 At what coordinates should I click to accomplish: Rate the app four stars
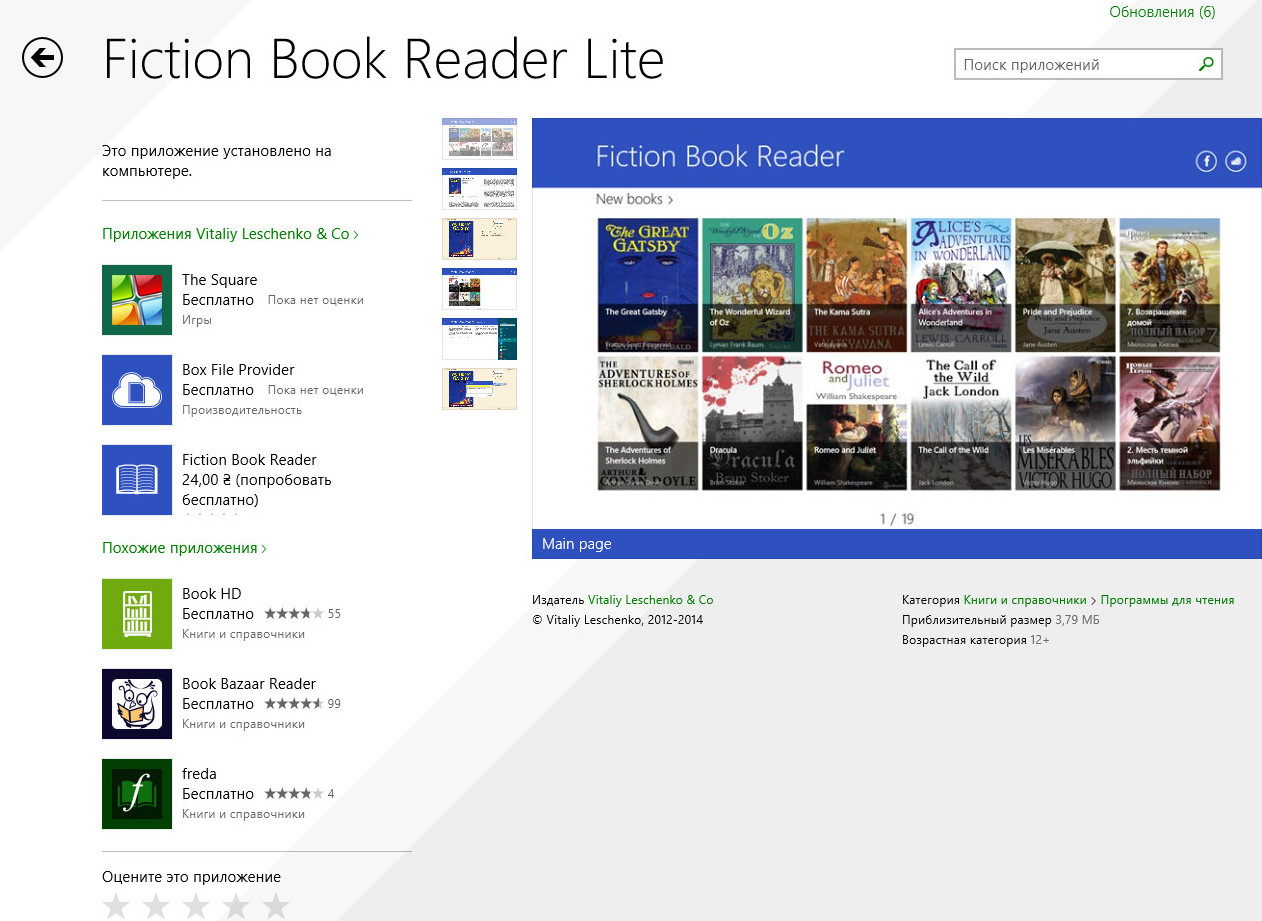(x=236, y=906)
